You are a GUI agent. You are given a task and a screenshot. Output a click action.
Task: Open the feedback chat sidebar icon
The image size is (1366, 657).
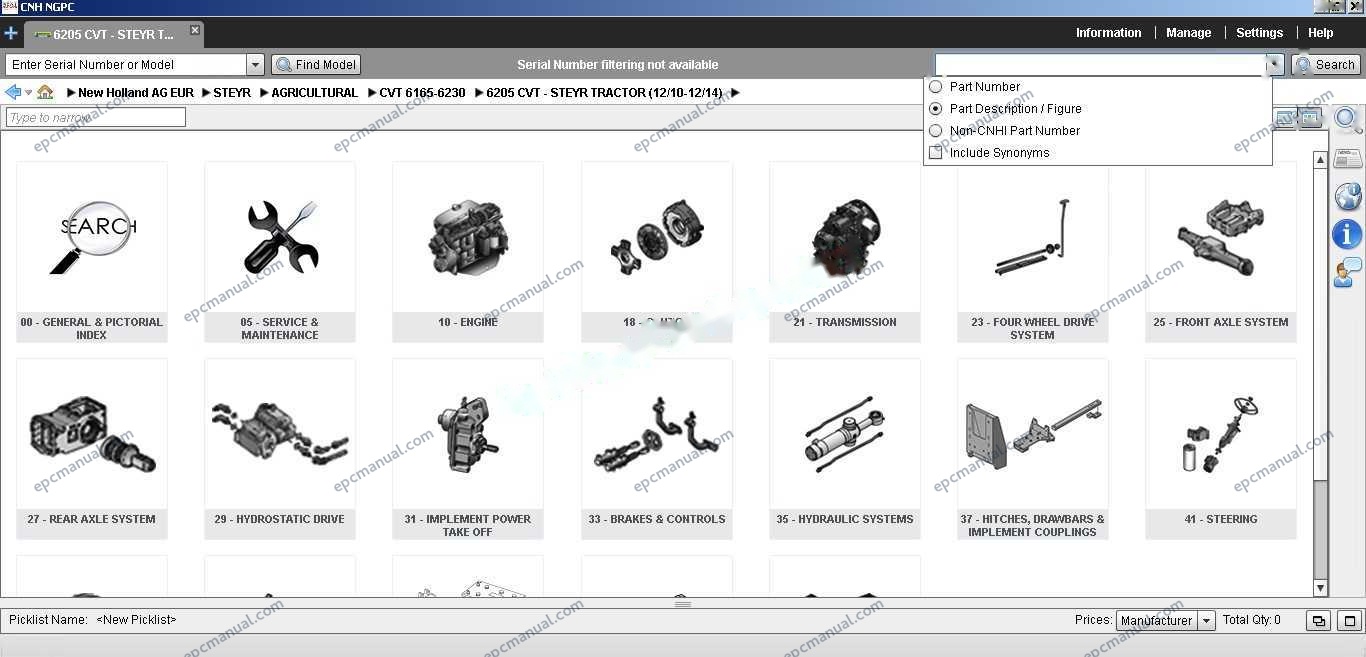coord(1348,272)
